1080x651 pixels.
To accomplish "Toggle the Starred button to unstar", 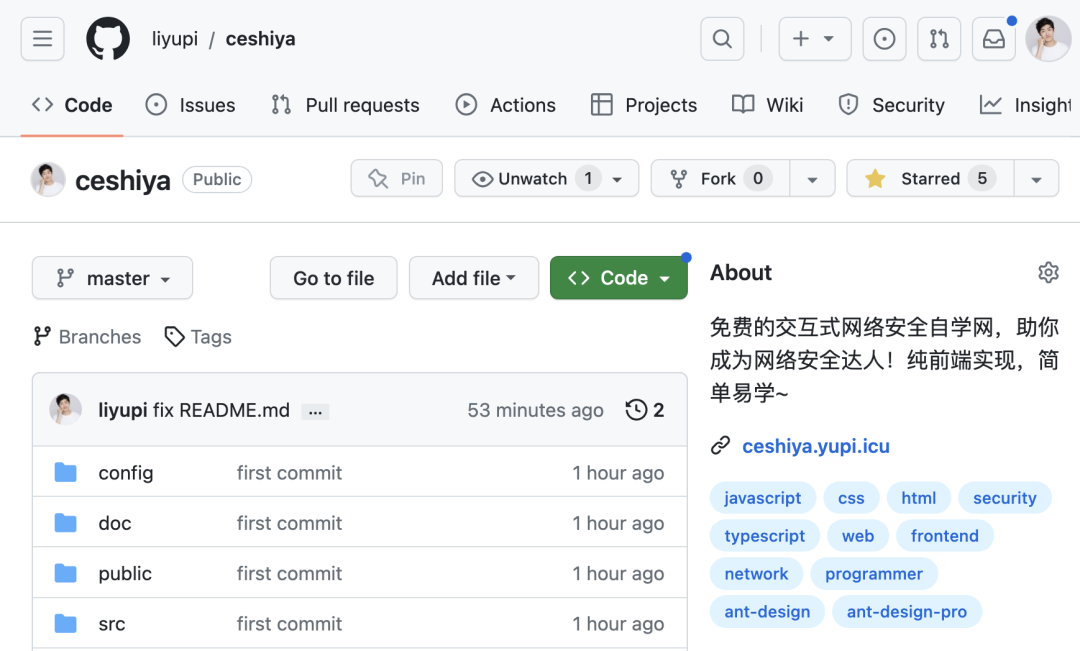I will (929, 179).
